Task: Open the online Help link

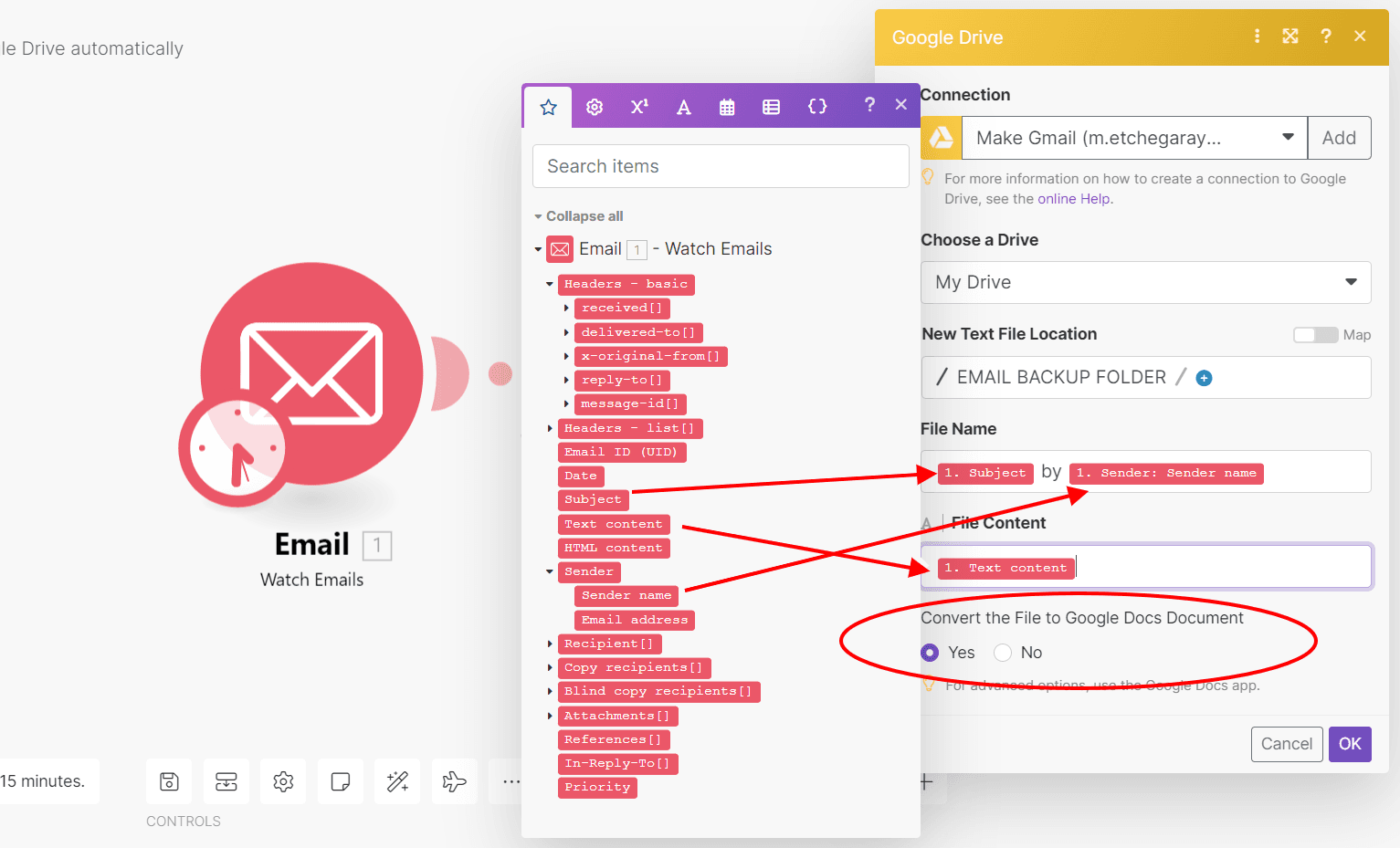Action: pyautogui.click(x=1074, y=198)
